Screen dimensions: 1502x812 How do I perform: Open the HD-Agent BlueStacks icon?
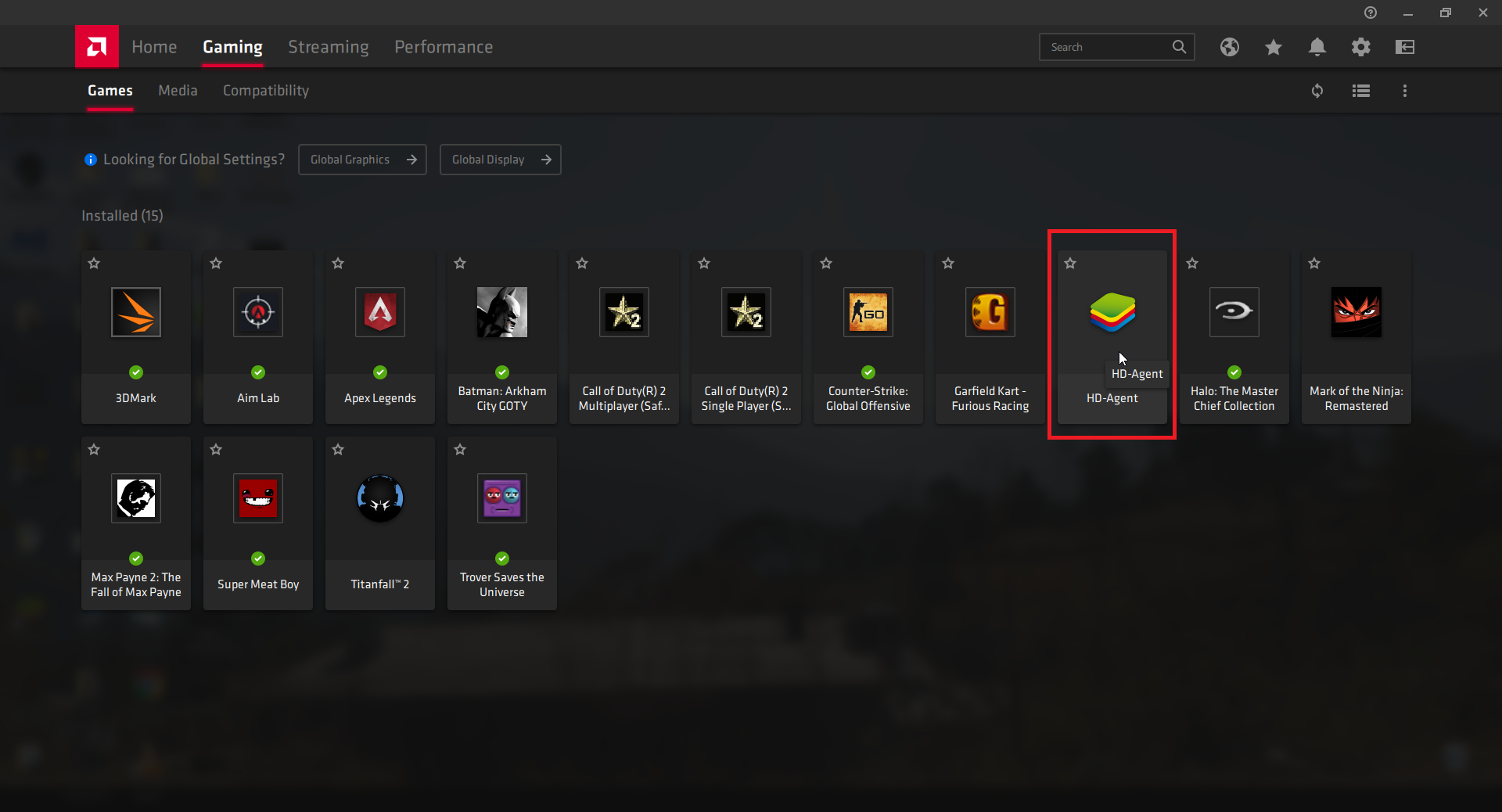pos(1112,312)
